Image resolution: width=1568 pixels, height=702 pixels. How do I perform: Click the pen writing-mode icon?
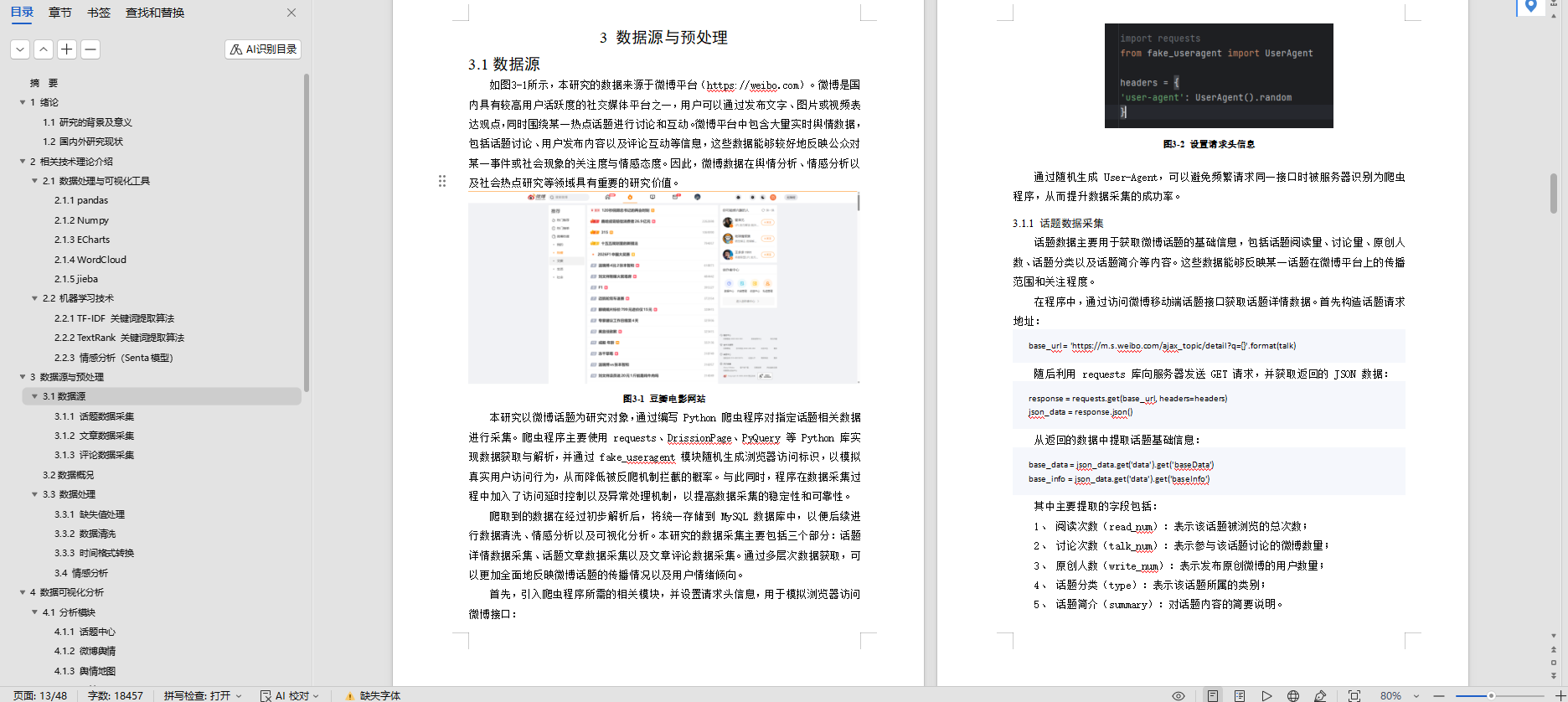[x=1320, y=695]
